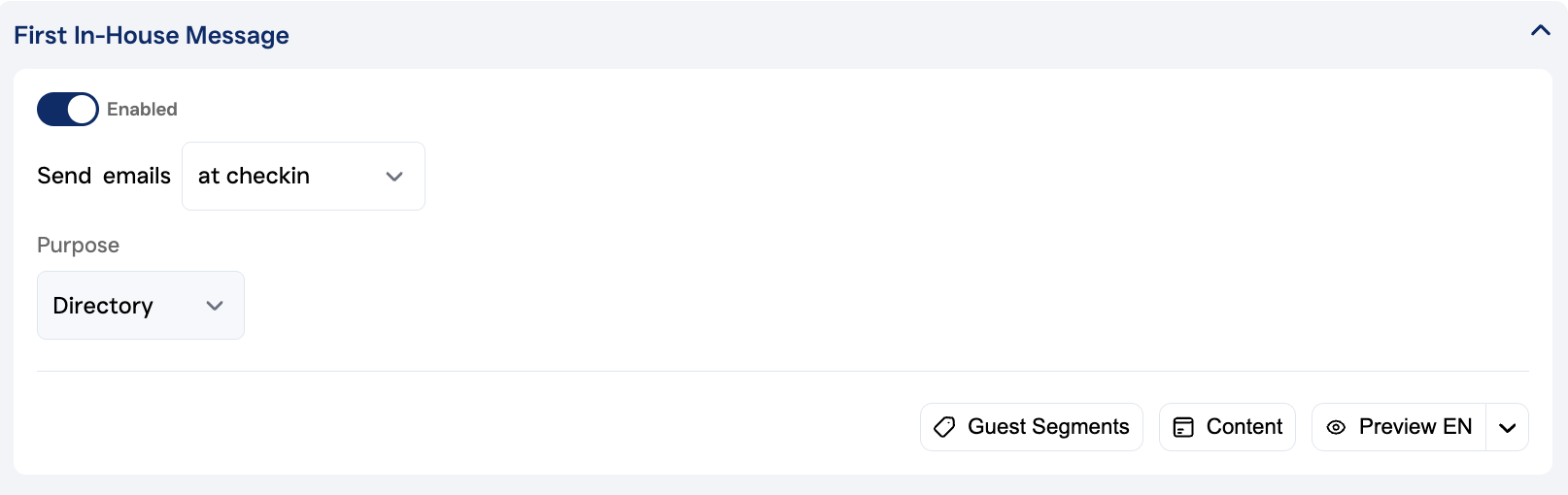1568x495 pixels.
Task: Click the Preview EN label
Action: tap(1415, 427)
